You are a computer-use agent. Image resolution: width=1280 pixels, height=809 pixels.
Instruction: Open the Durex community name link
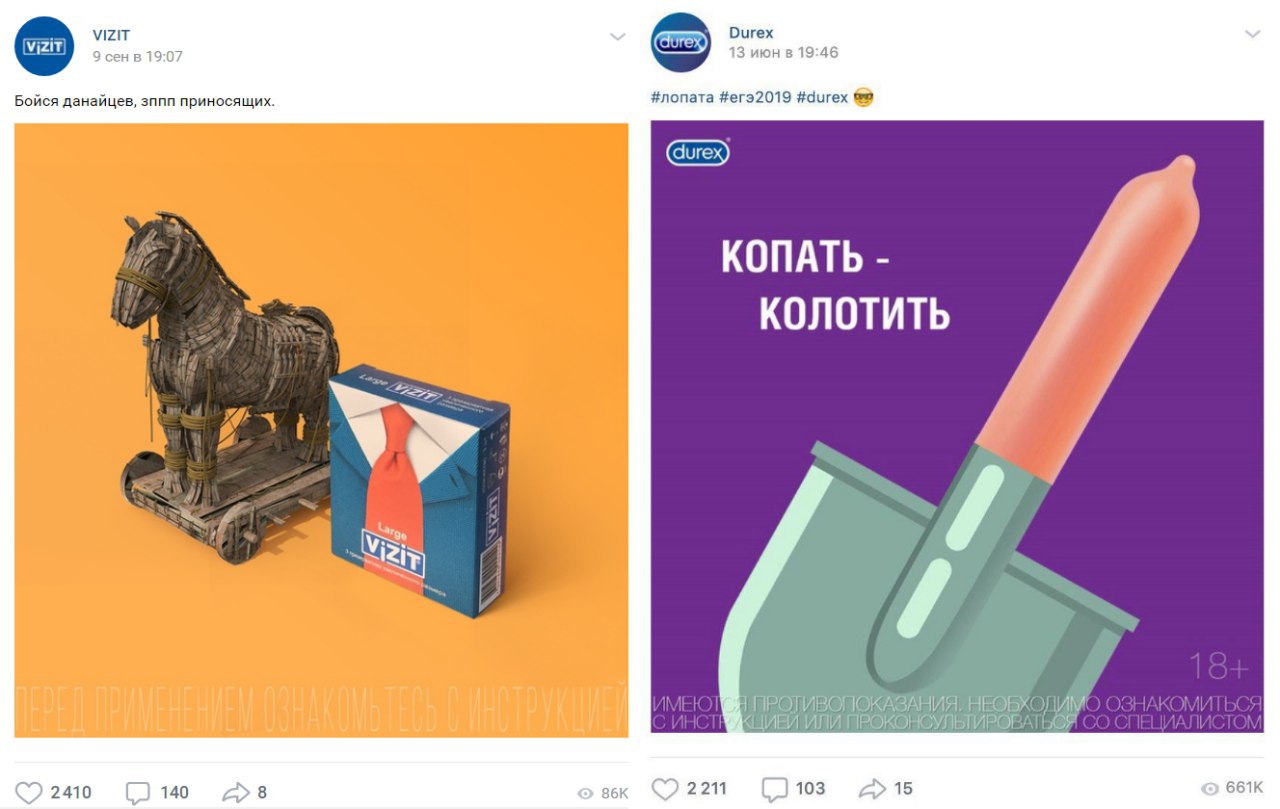pos(751,32)
